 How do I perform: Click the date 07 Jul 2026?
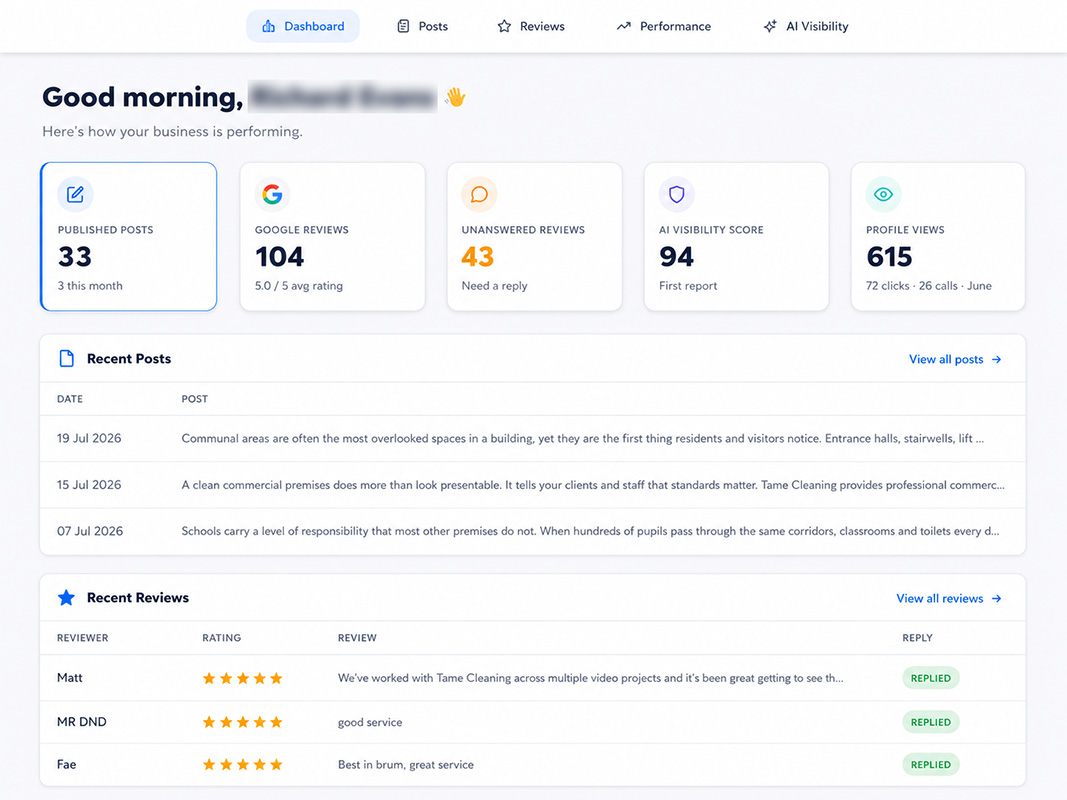[90, 531]
